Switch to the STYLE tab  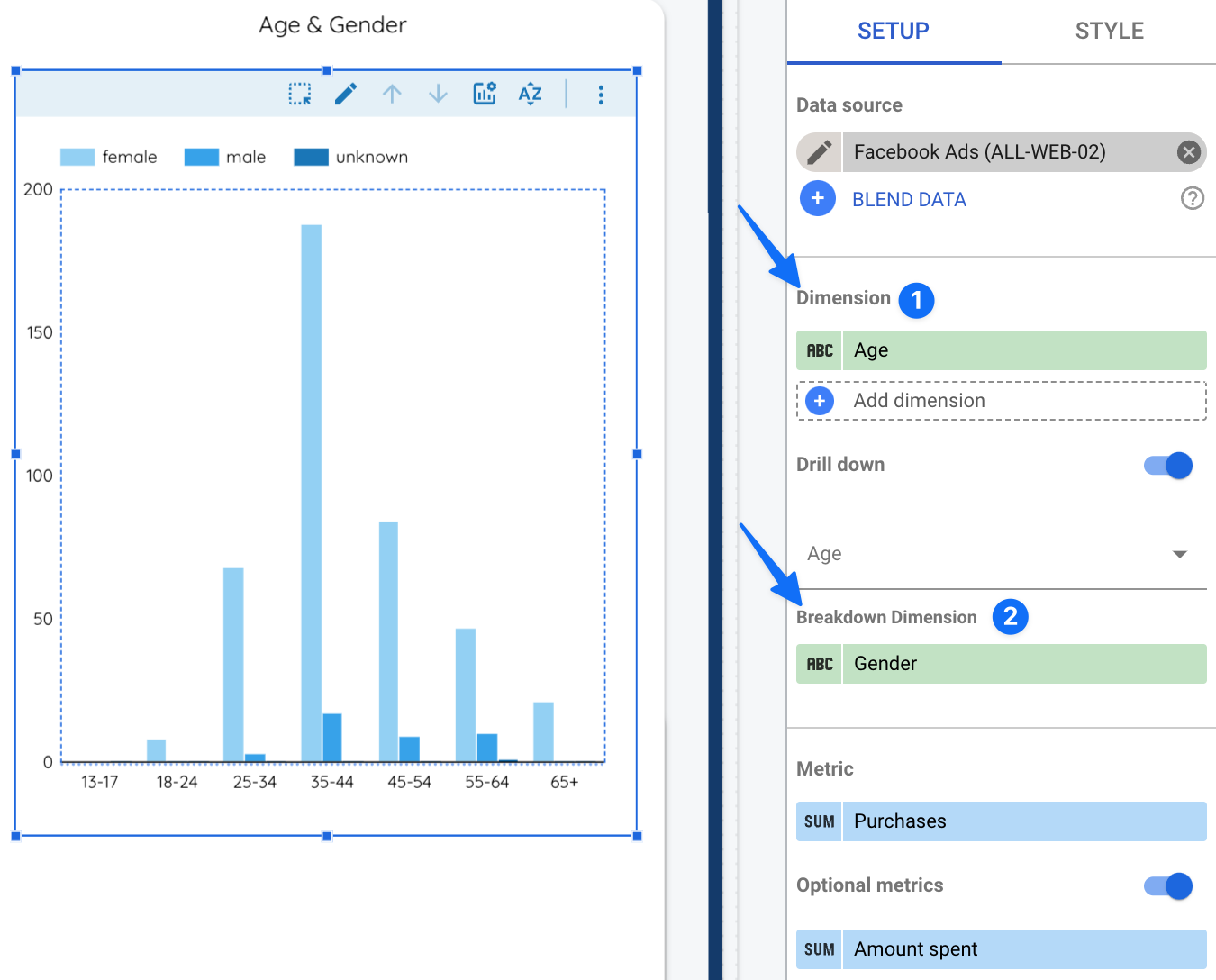pyautogui.click(x=1109, y=30)
